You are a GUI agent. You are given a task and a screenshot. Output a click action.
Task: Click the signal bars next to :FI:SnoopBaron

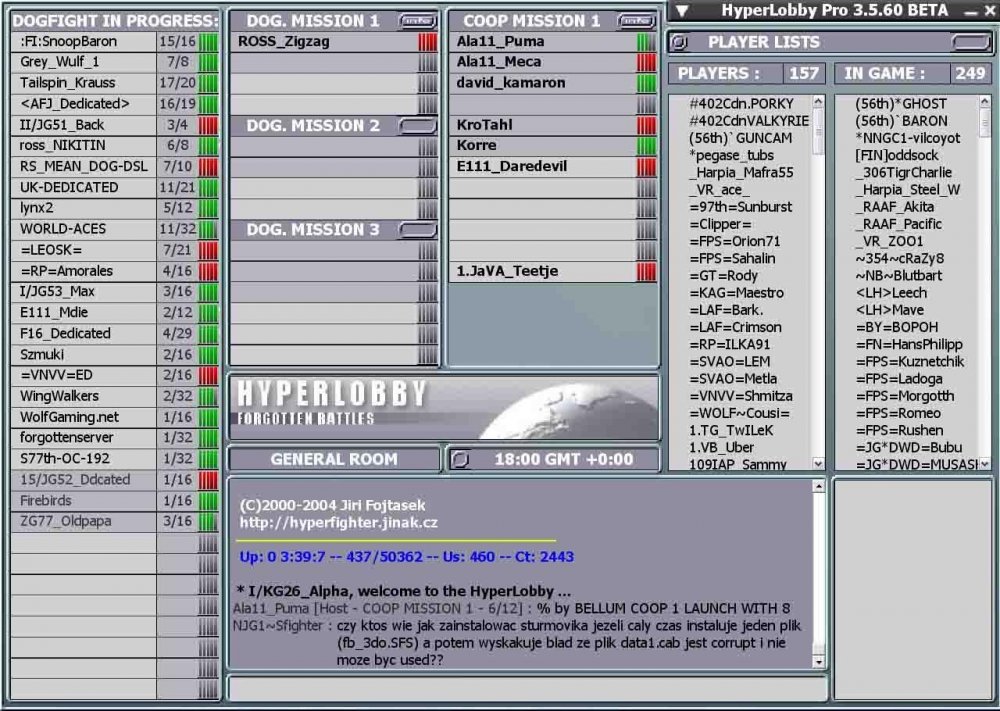[208, 42]
